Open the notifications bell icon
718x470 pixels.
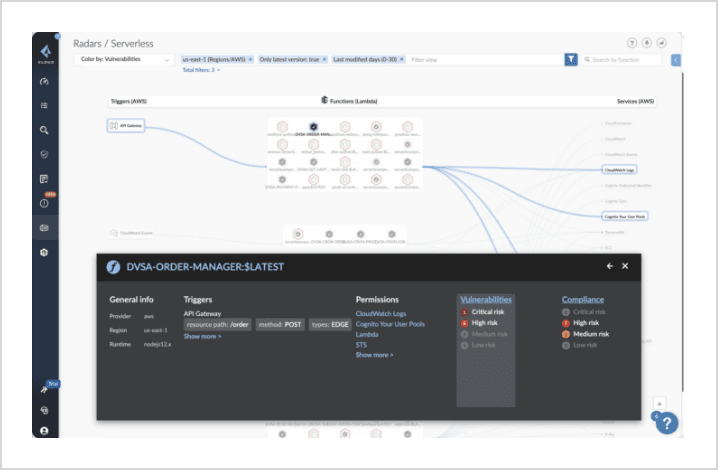(x=647, y=43)
